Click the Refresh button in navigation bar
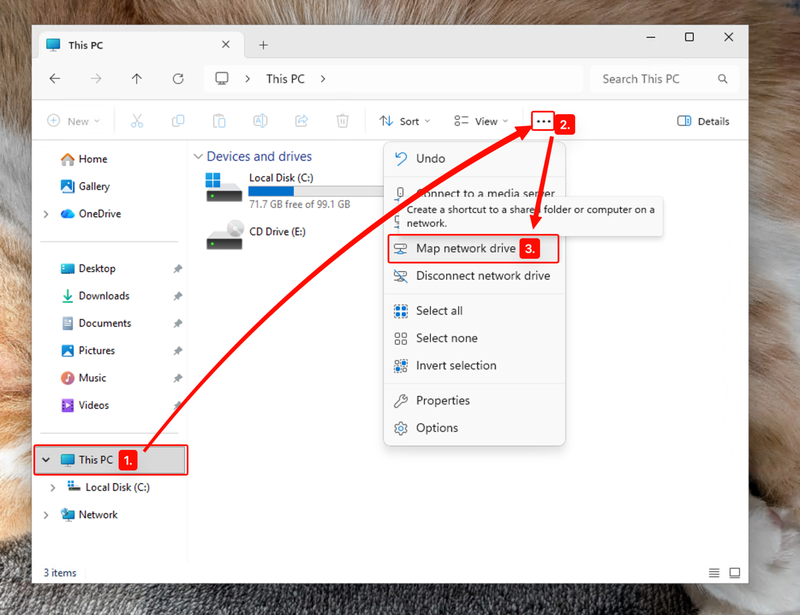Viewport: 800px width, 615px height. [x=178, y=79]
